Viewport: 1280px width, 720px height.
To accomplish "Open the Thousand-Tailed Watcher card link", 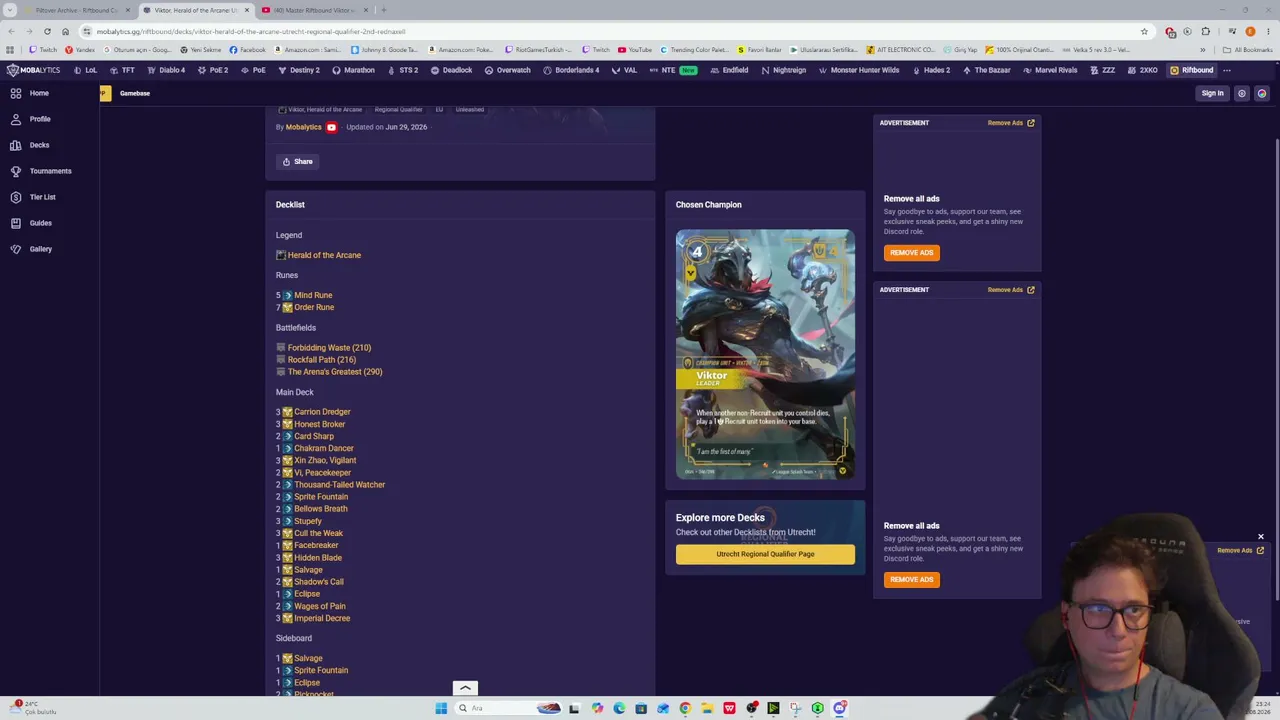I will (x=339, y=485).
